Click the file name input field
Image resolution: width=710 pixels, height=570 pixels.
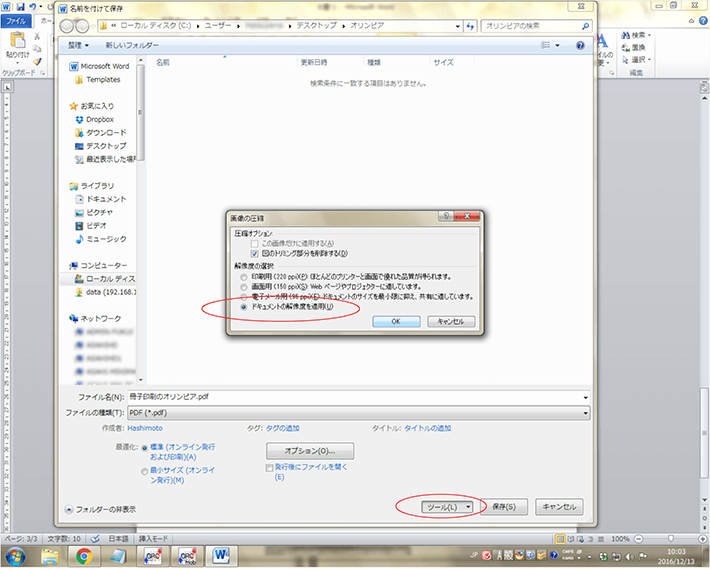point(357,397)
